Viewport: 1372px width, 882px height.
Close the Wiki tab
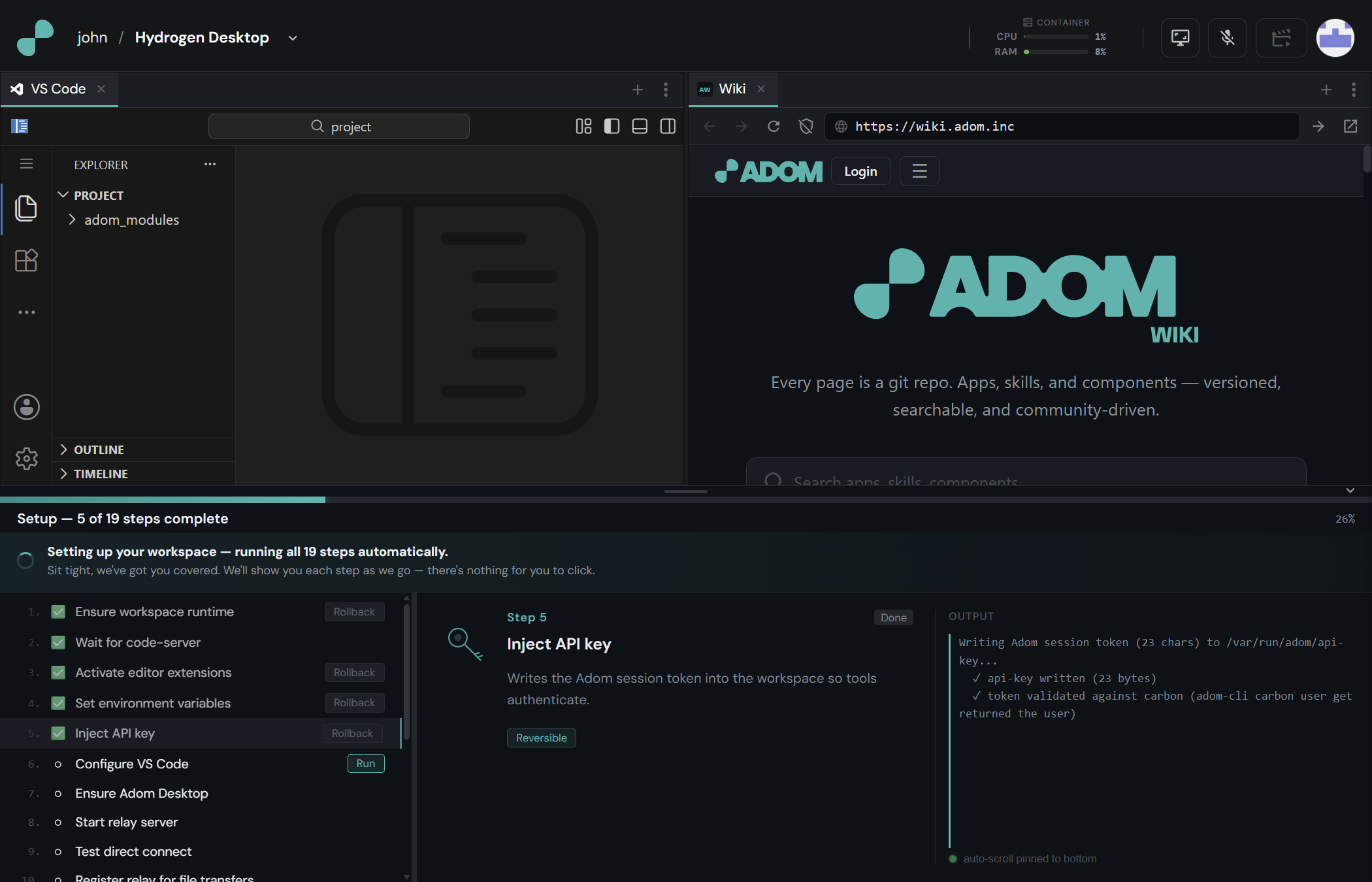pyautogui.click(x=761, y=89)
